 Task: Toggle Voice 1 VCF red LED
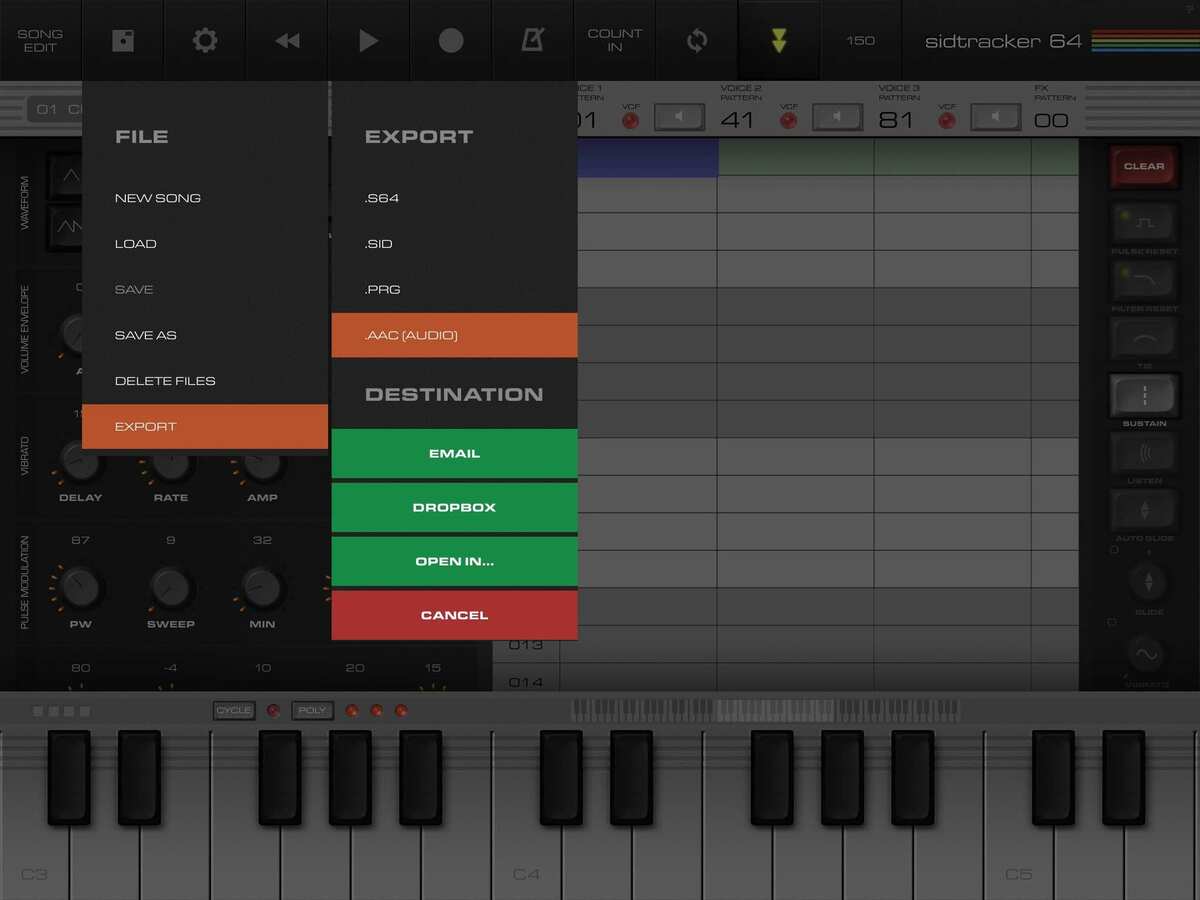point(631,120)
